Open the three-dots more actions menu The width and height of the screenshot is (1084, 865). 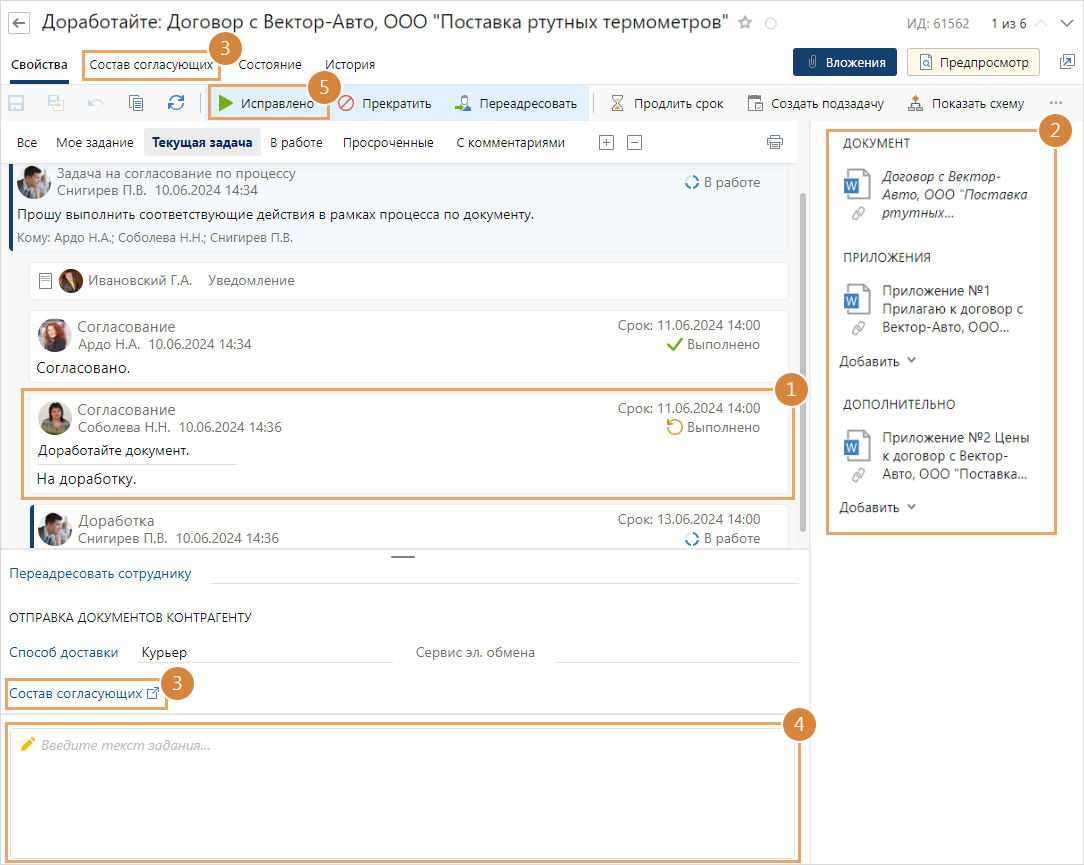1056,103
